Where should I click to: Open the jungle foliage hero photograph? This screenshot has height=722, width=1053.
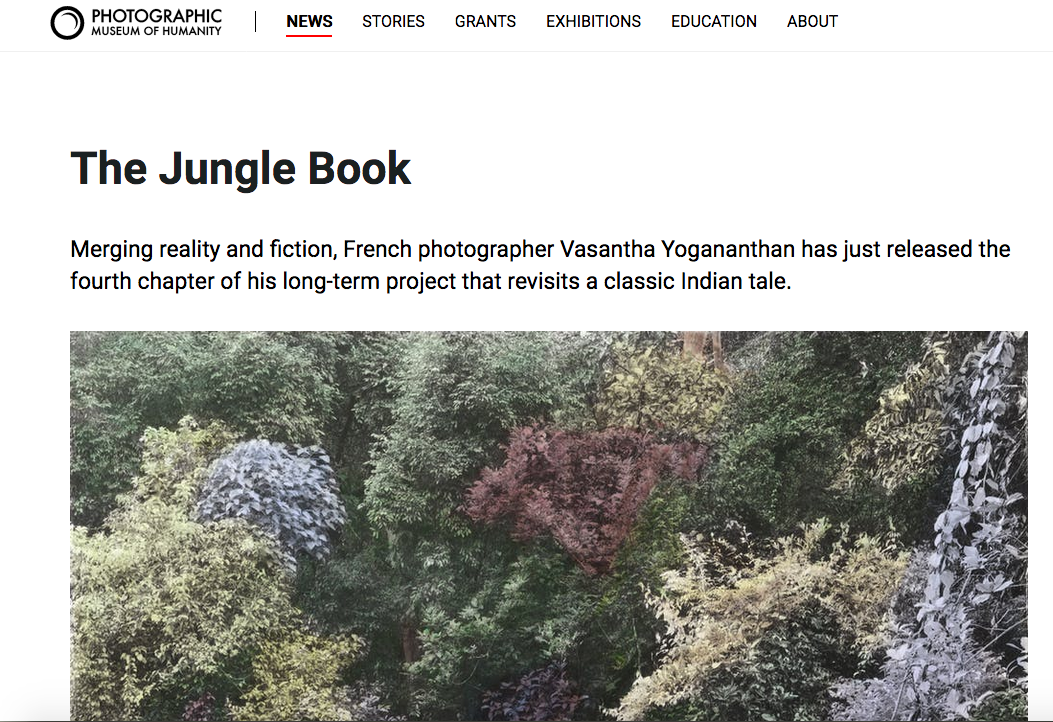[x=549, y=527]
